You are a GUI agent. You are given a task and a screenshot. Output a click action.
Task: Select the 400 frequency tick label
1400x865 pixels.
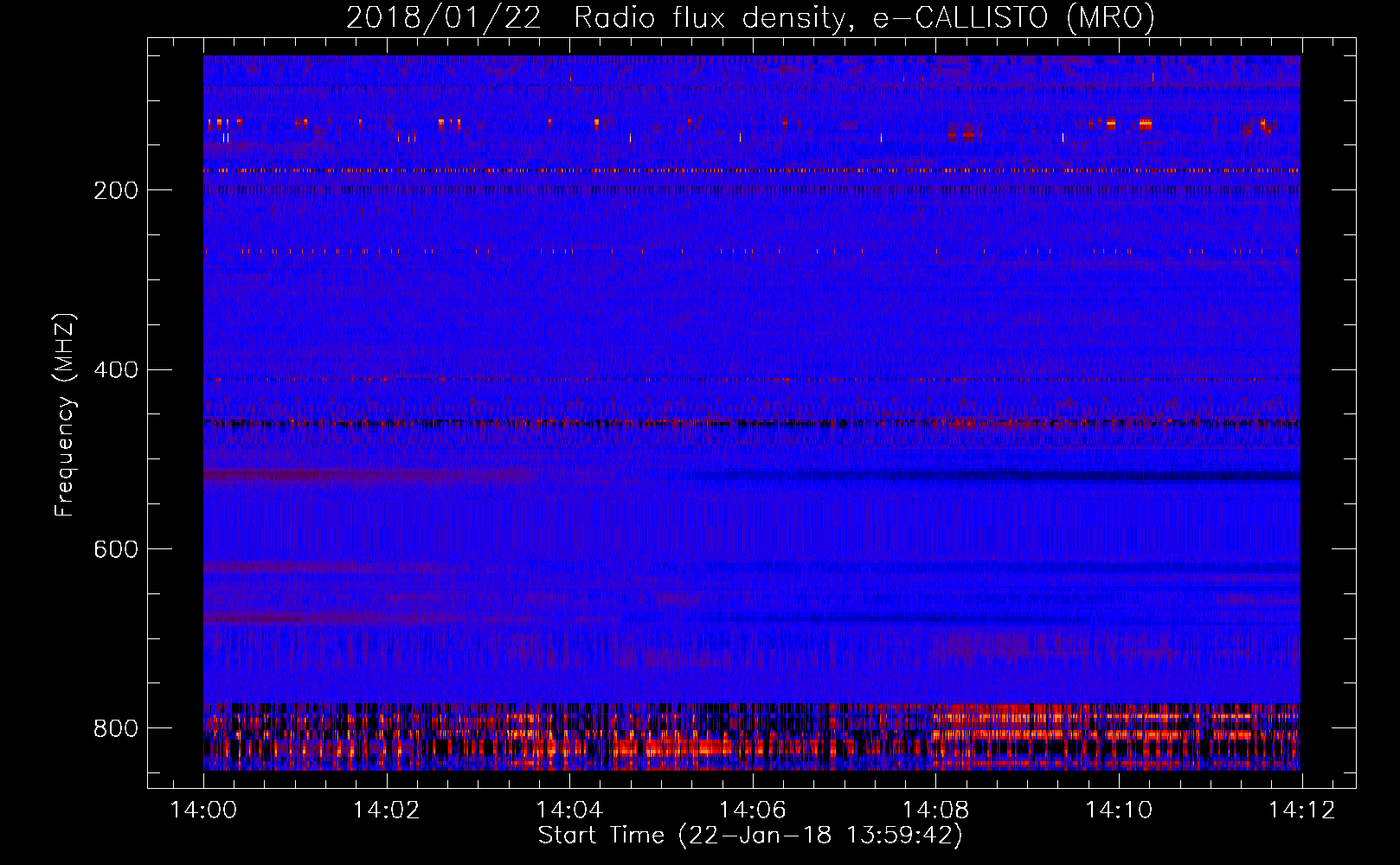pyautogui.click(x=116, y=370)
